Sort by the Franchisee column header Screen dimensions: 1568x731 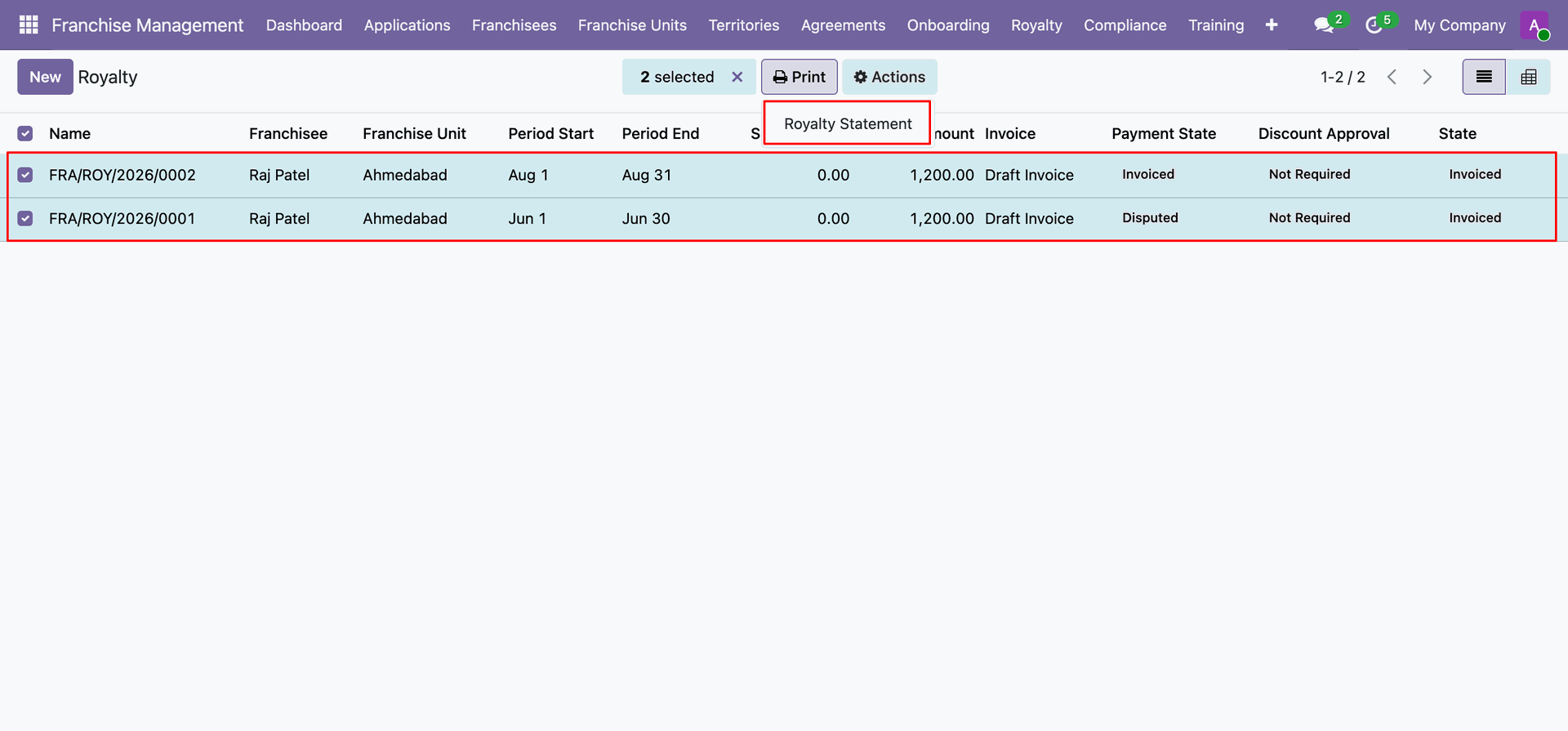click(288, 133)
